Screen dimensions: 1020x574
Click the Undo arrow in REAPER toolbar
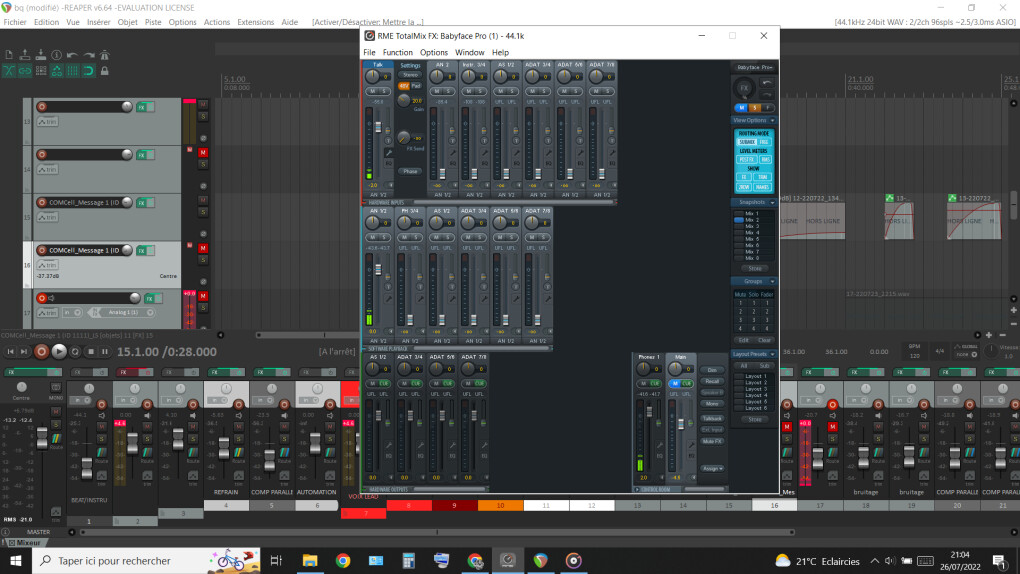[x=72, y=55]
